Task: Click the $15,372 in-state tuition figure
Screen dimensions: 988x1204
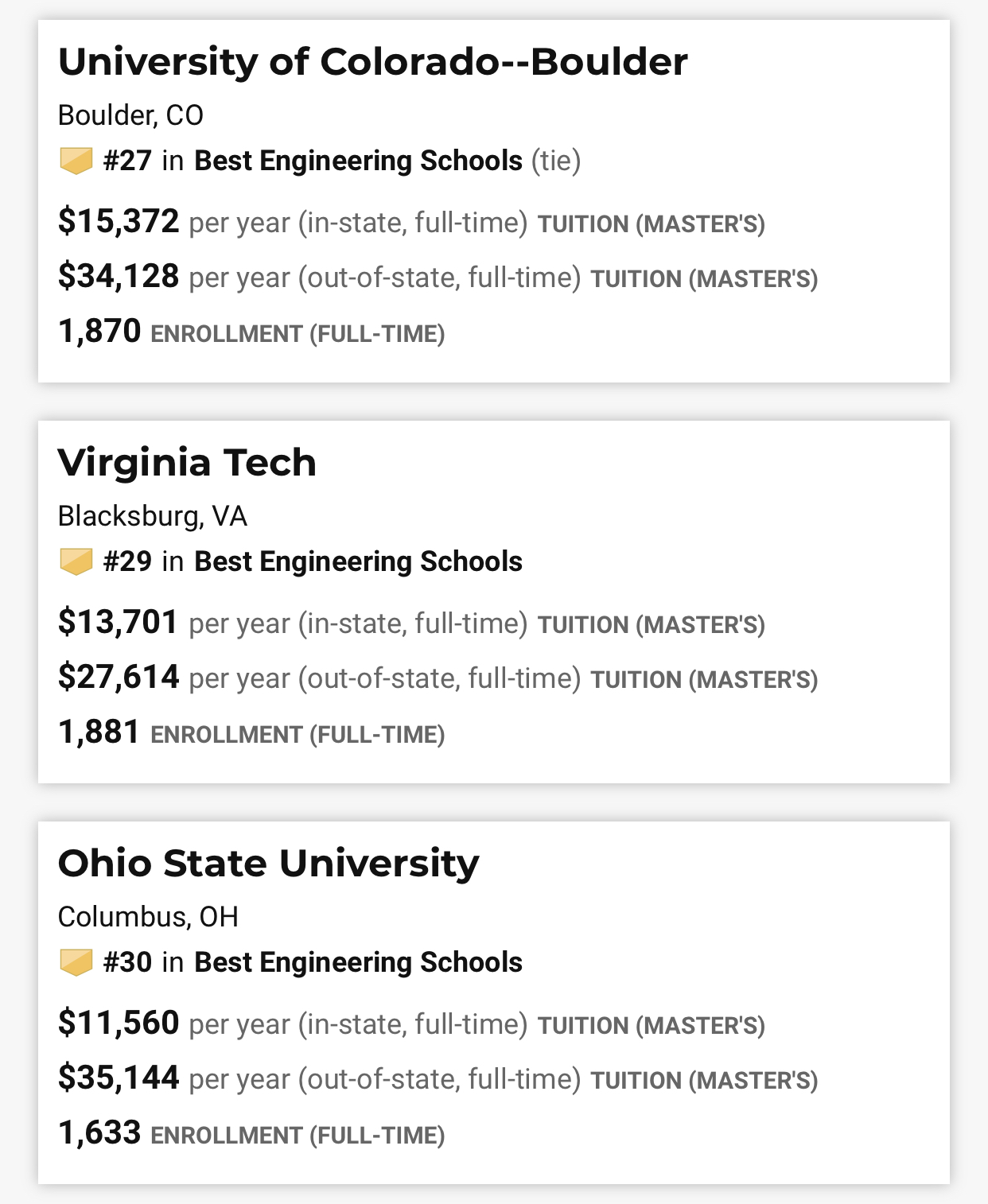Action: [x=119, y=222]
